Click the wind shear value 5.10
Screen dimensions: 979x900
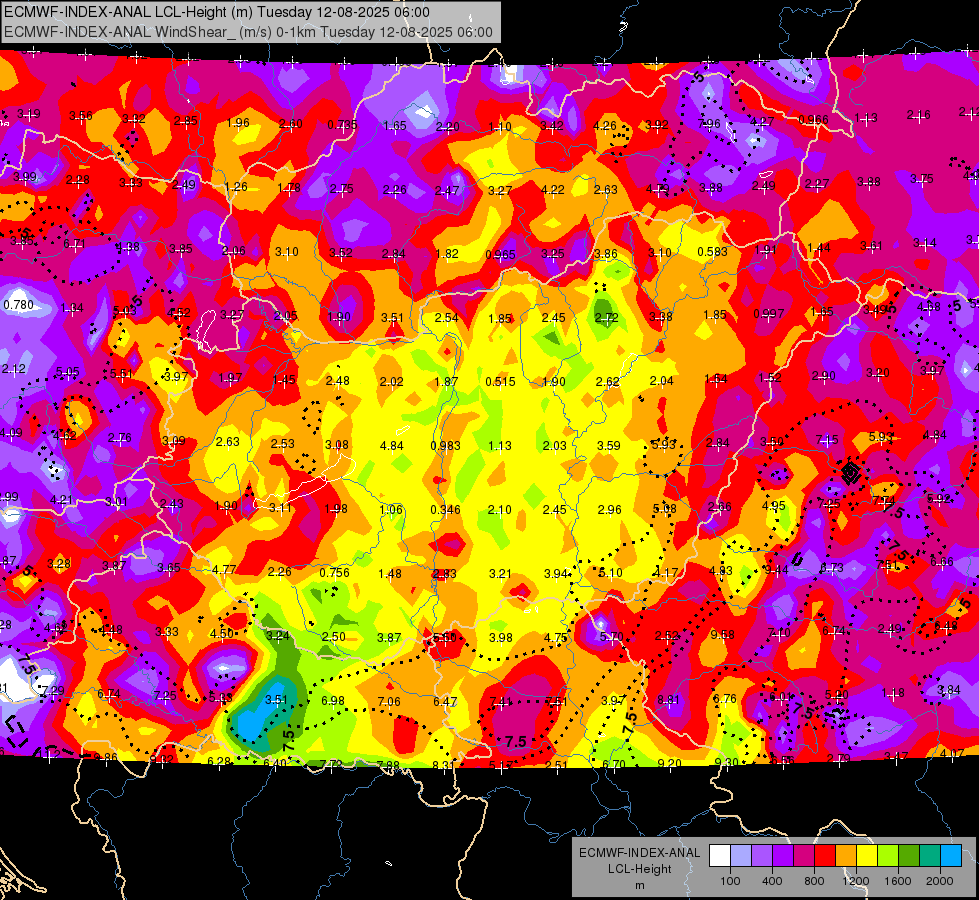(x=610, y=573)
